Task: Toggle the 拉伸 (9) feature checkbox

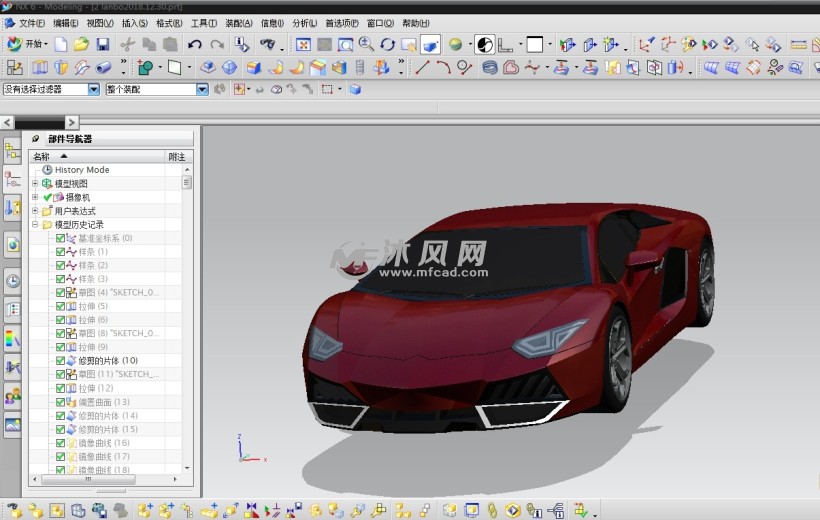Action: click(60, 347)
